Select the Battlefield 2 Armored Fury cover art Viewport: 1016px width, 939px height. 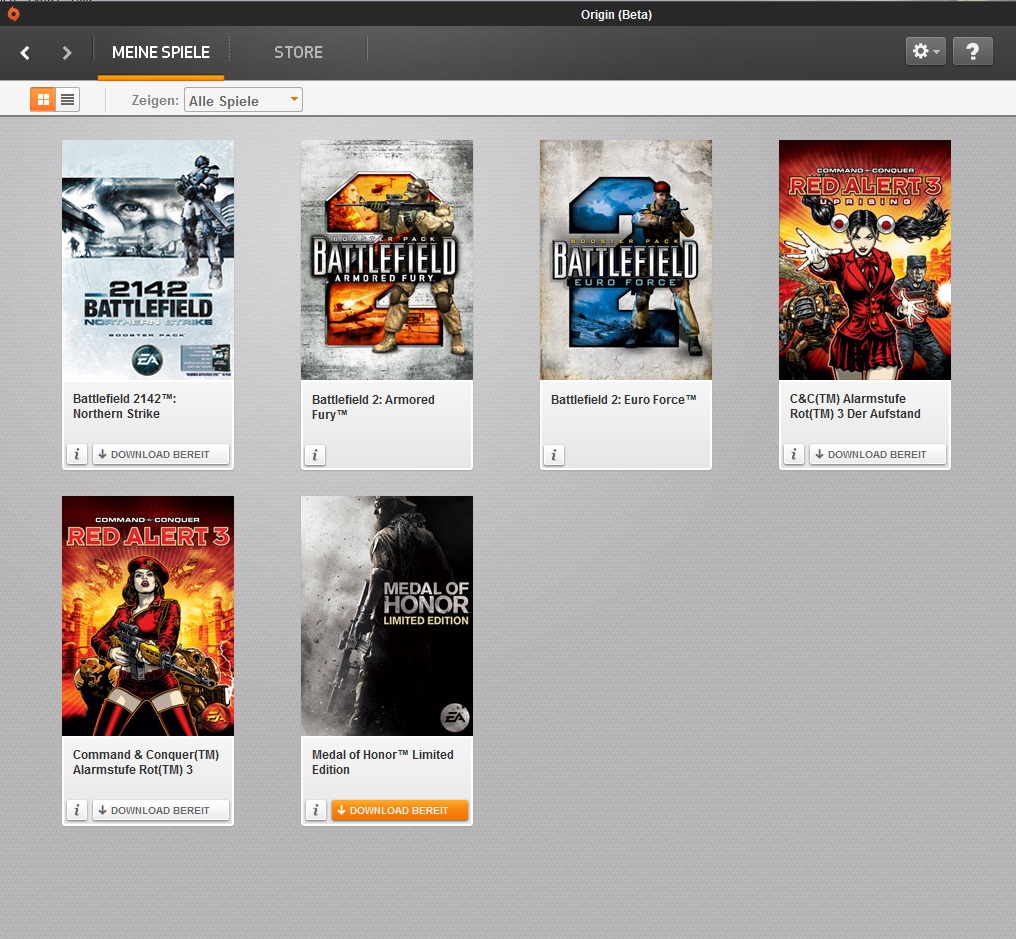point(387,260)
